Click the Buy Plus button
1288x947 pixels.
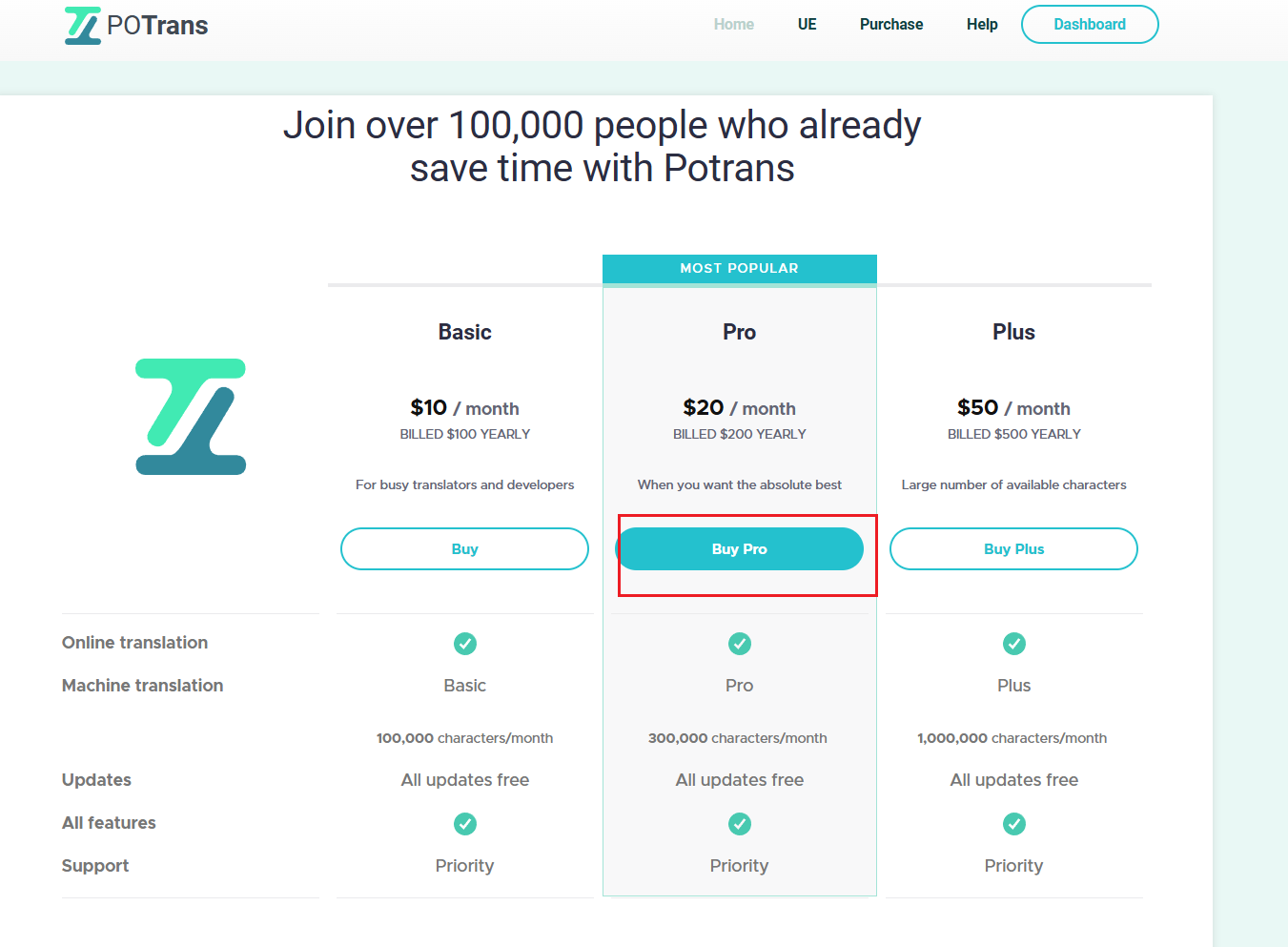pos(1013,549)
